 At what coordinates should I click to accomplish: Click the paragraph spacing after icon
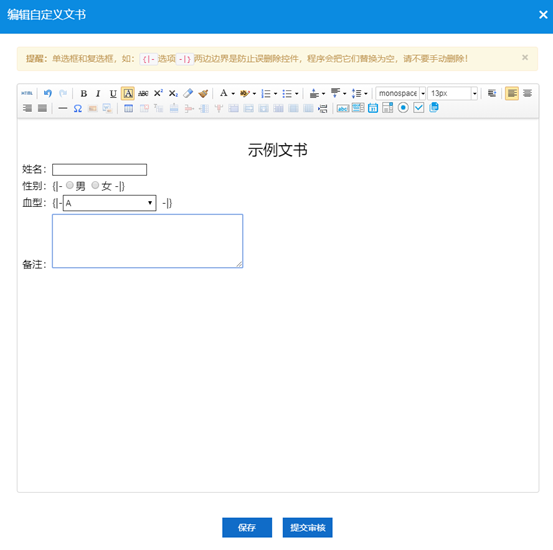click(335, 93)
